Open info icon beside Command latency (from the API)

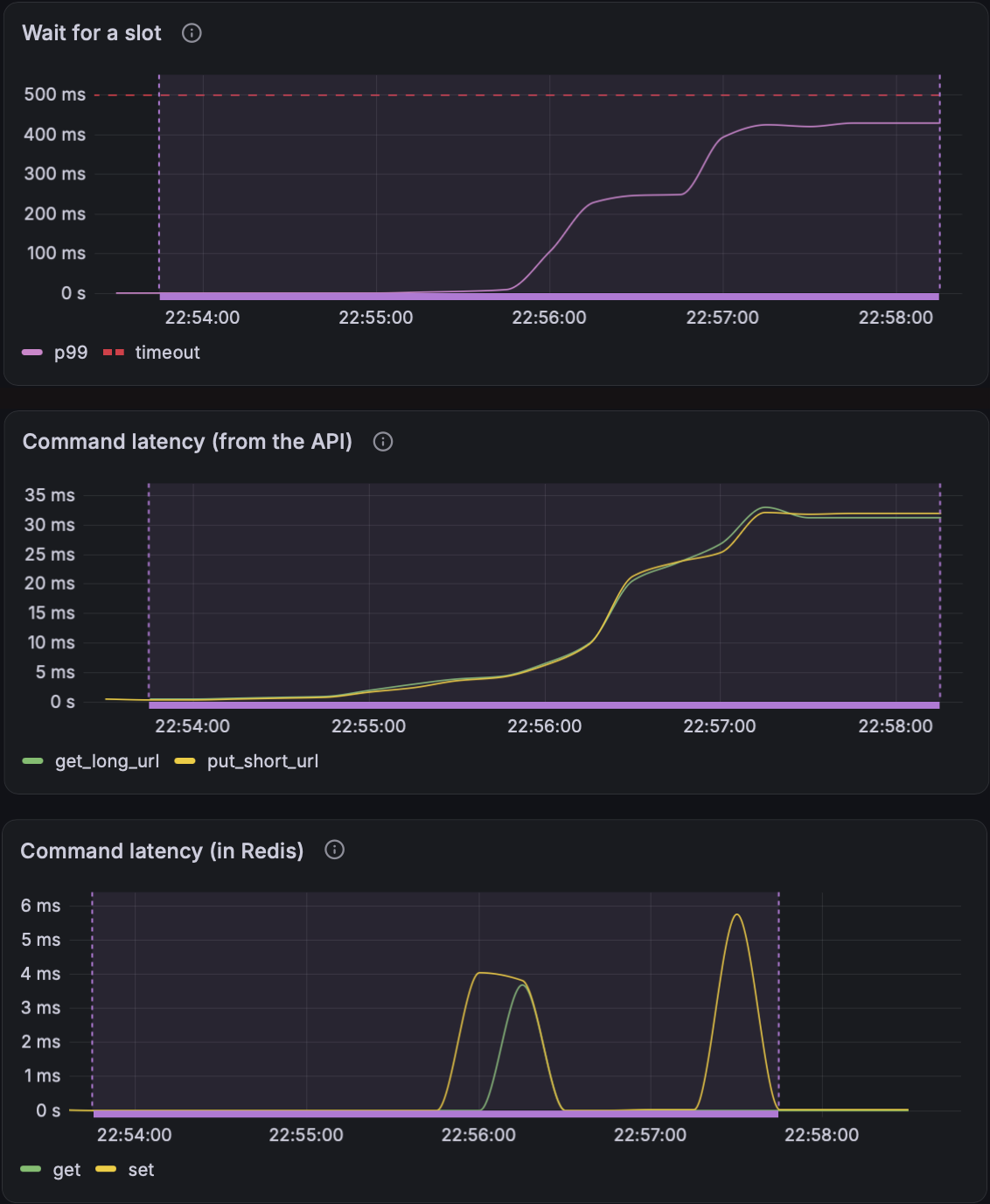[383, 442]
